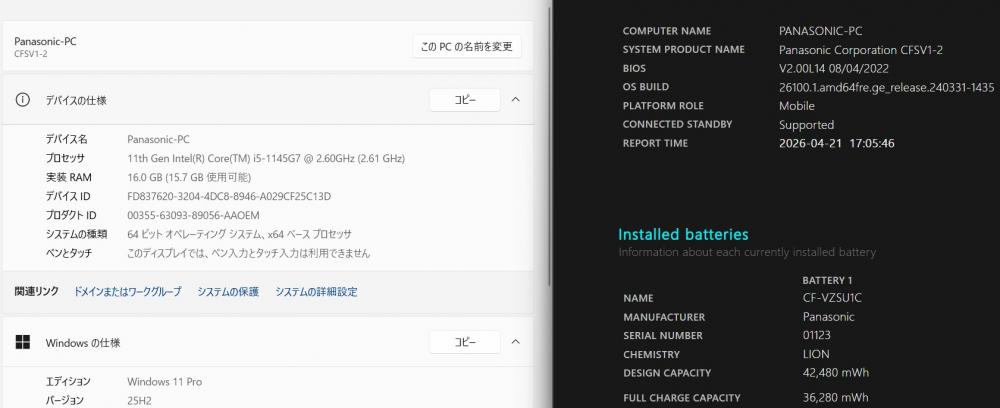
Task: Copy the device specifications
Action: click(465, 100)
